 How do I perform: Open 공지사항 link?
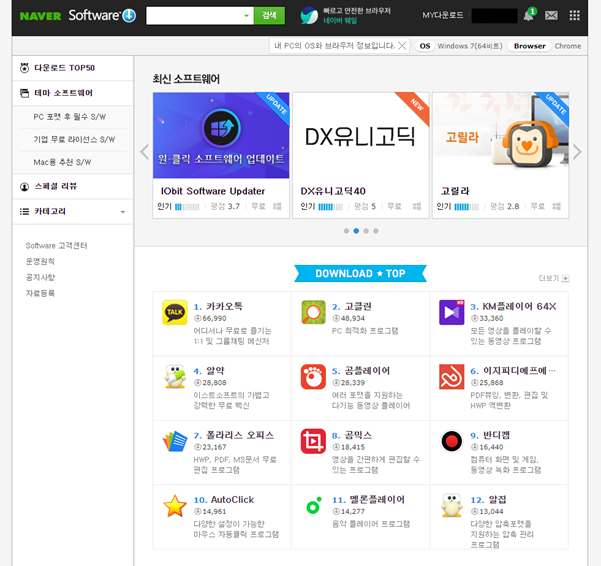(x=40, y=277)
